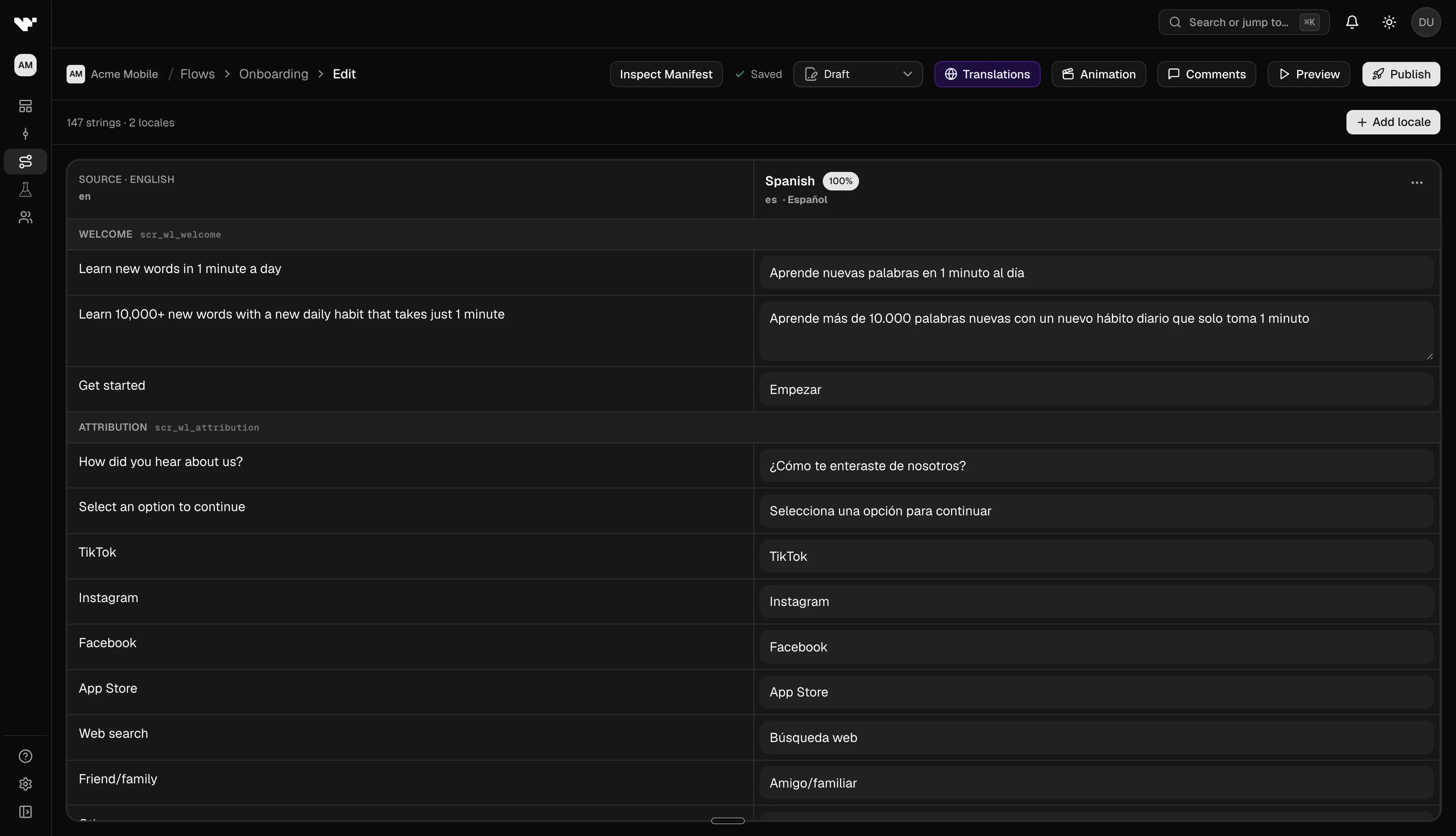
Task: Edit the App Store translation field
Action: coord(1096,692)
